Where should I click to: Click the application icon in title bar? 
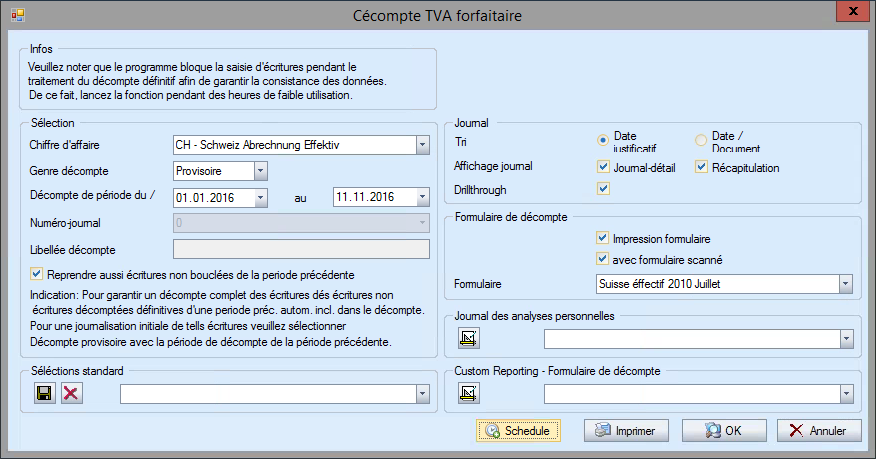tap(17, 15)
